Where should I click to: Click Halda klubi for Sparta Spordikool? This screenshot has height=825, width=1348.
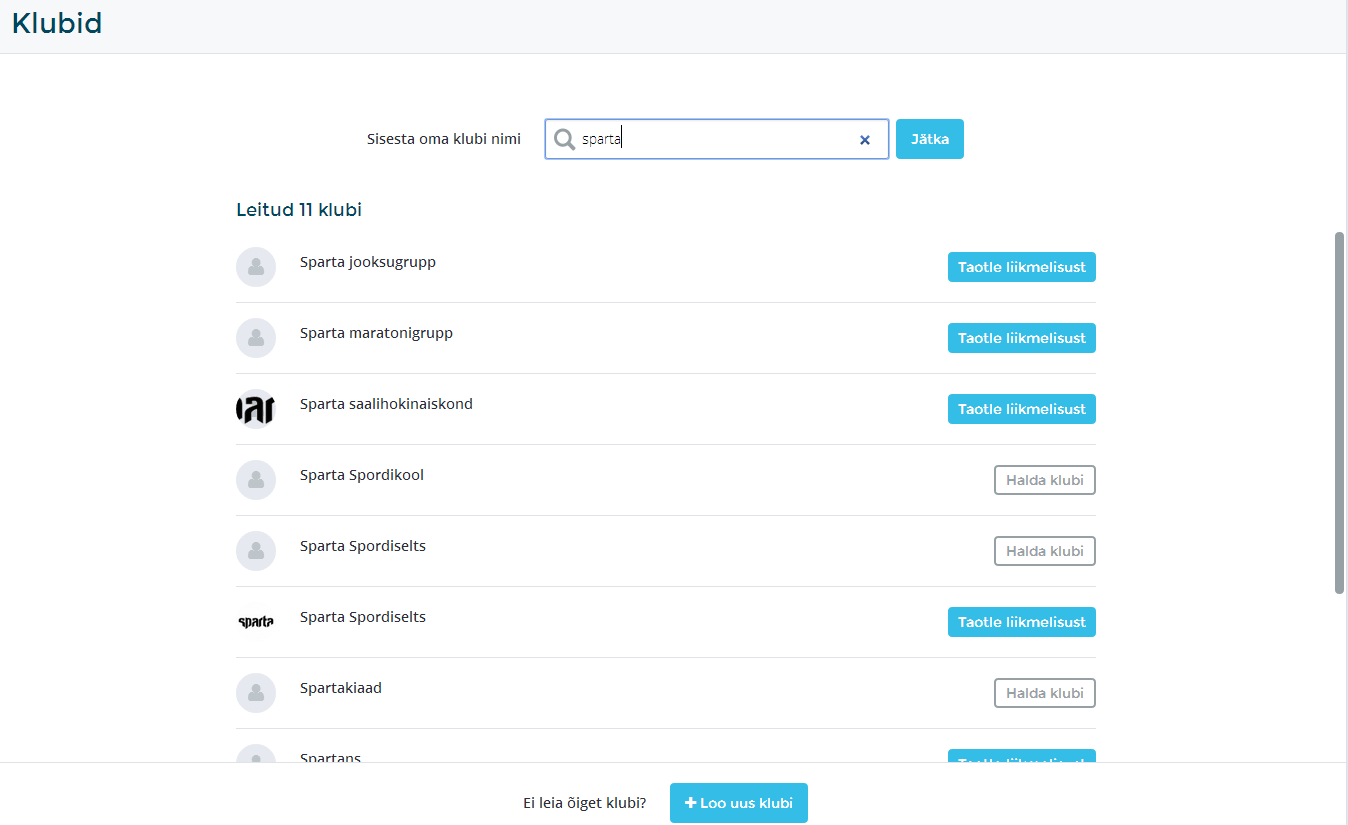(x=1044, y=480)
